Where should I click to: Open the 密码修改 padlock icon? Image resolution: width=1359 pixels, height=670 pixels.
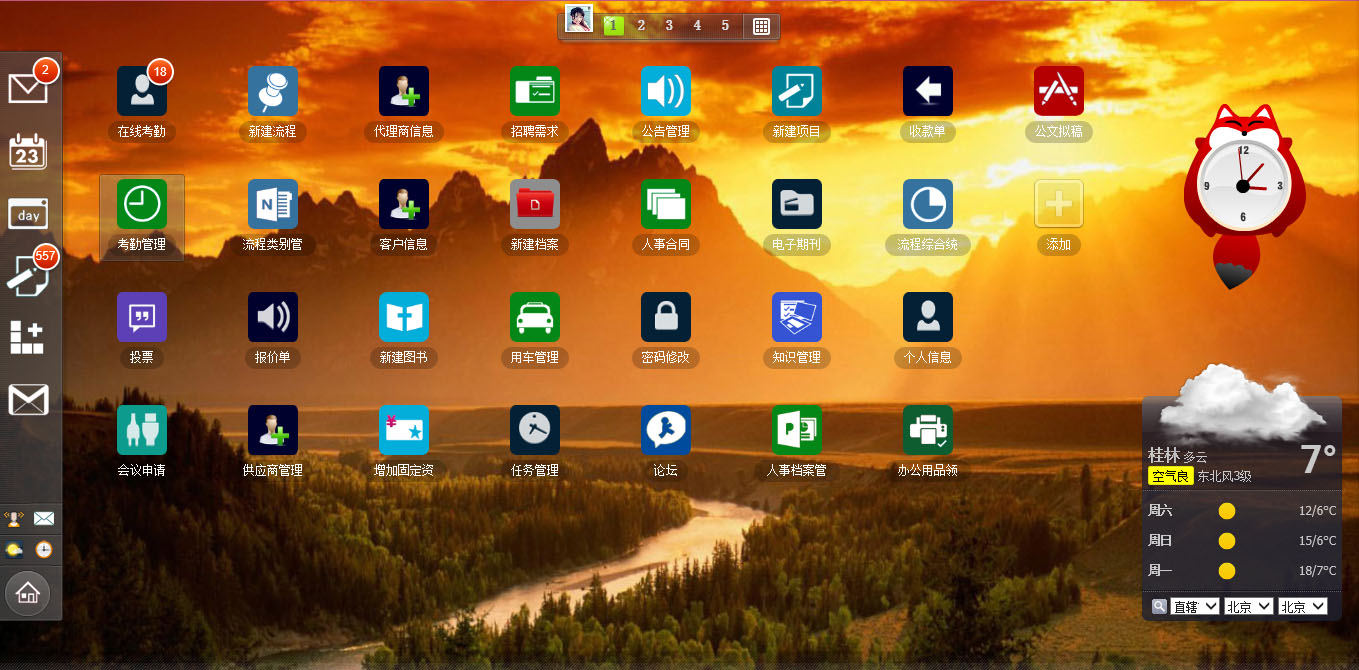666,317
